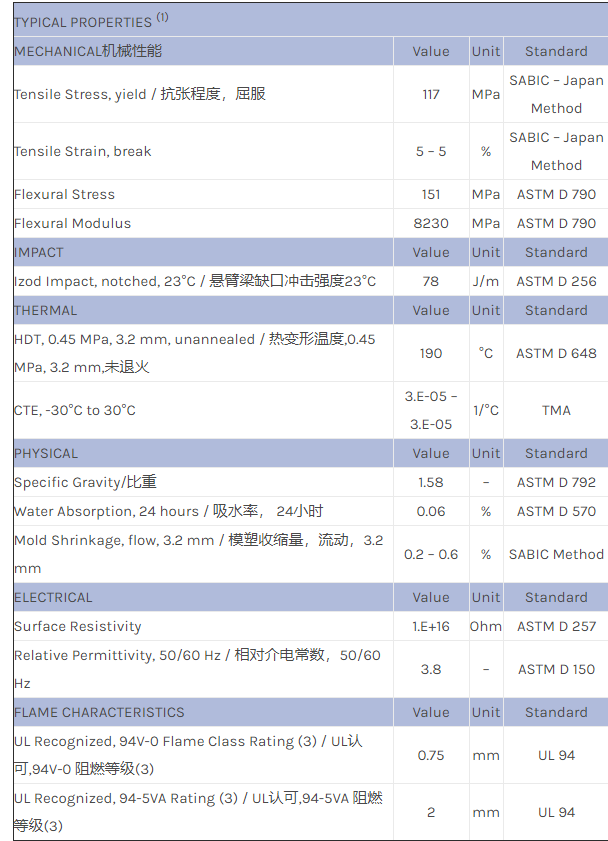Select the Tensile Strain, break row label
The image size is (608, 841).
click(x=83, y=151)
